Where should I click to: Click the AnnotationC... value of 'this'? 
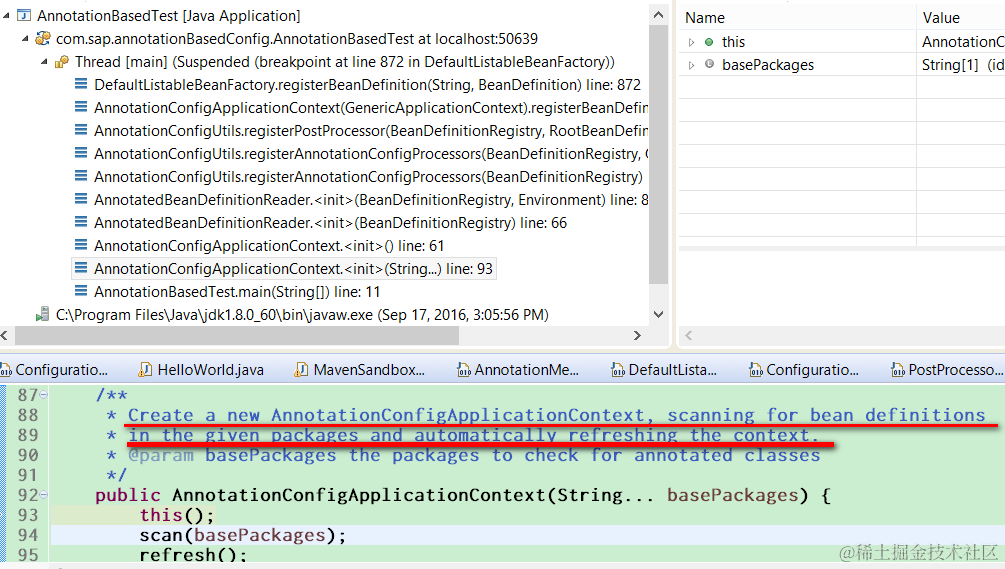(x=961, y=42)
